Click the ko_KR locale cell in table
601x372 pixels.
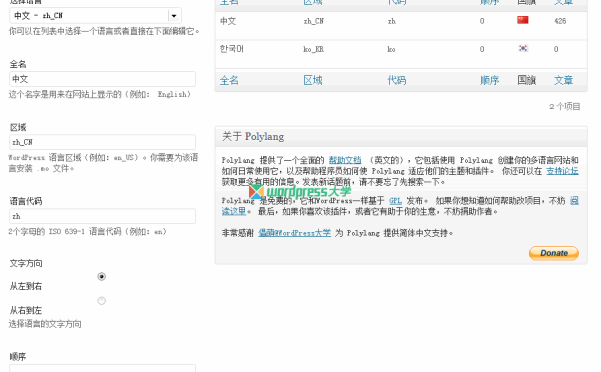click(314, 49)
